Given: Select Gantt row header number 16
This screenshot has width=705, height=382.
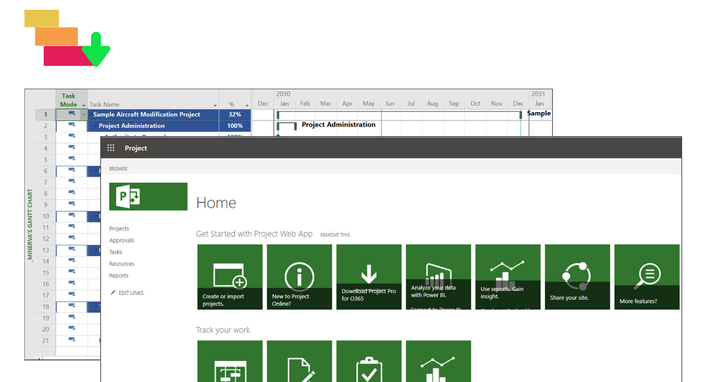Looking at the screenshot, I should (45, 284).
